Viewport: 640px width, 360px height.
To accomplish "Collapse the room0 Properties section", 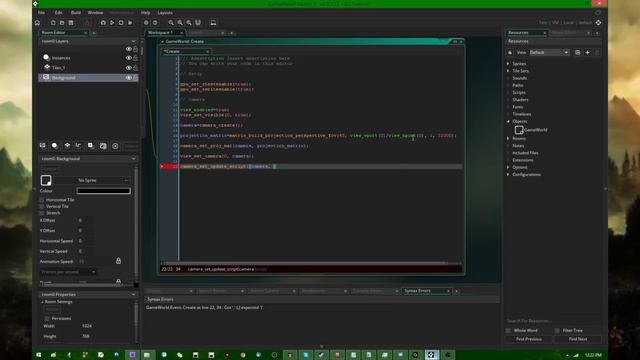I will point(133,294).
